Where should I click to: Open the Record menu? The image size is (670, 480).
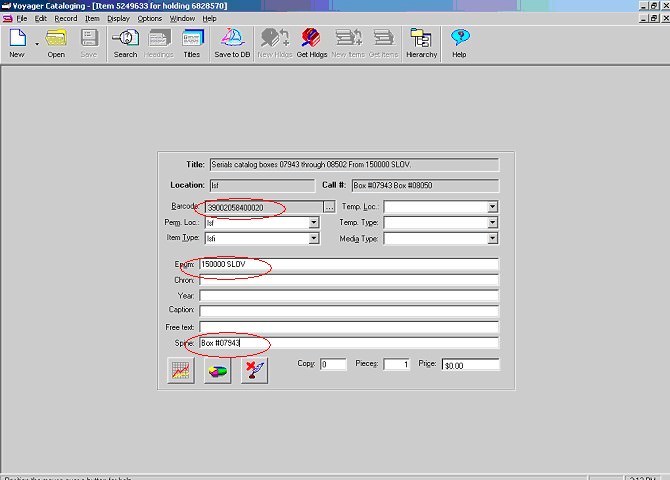coord(65,18)
